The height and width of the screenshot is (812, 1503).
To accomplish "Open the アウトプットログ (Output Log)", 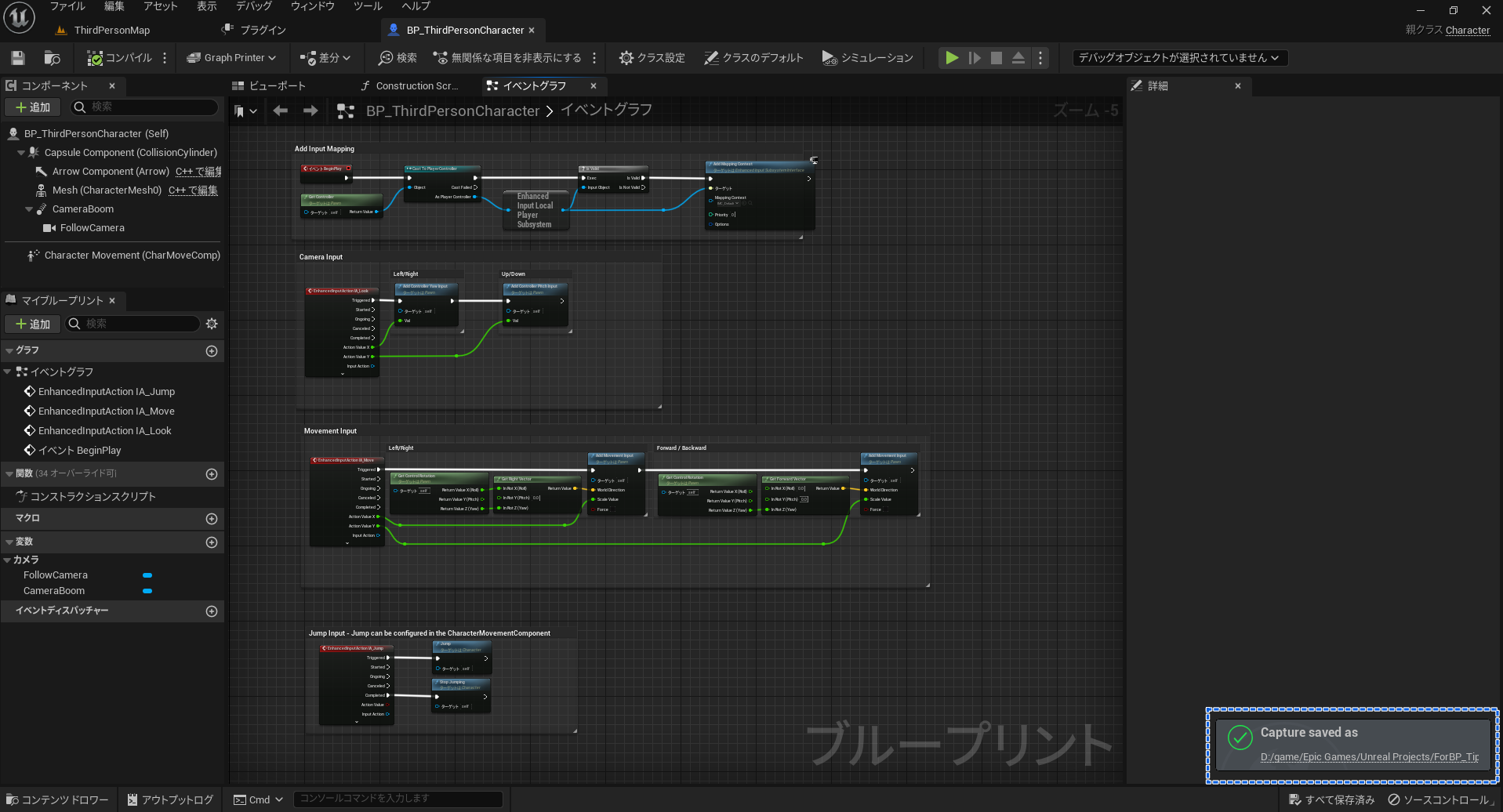I will pyautogui.click(x=171, y=799).
